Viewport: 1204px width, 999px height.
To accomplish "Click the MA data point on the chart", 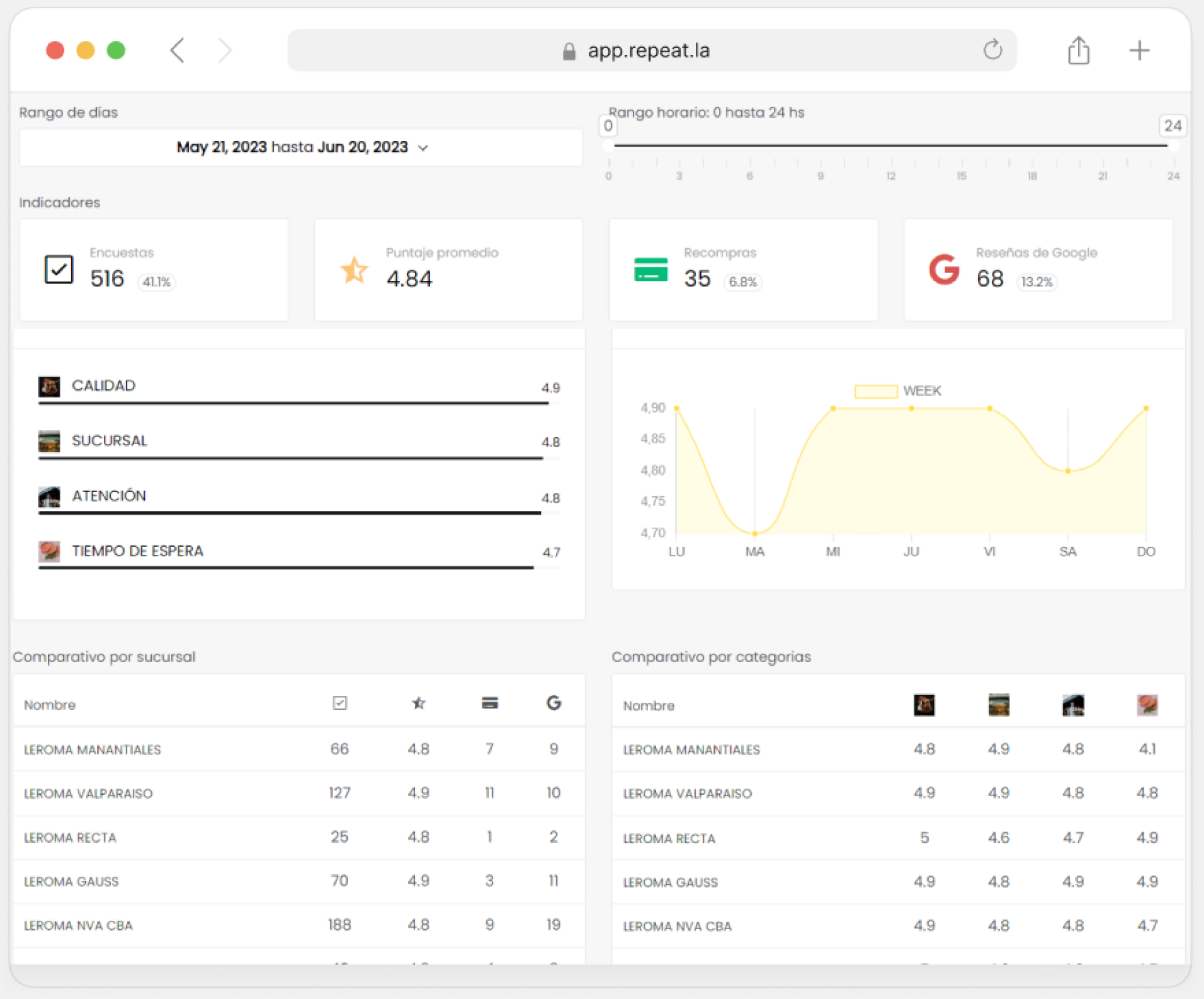I will (x=755, y=534).
